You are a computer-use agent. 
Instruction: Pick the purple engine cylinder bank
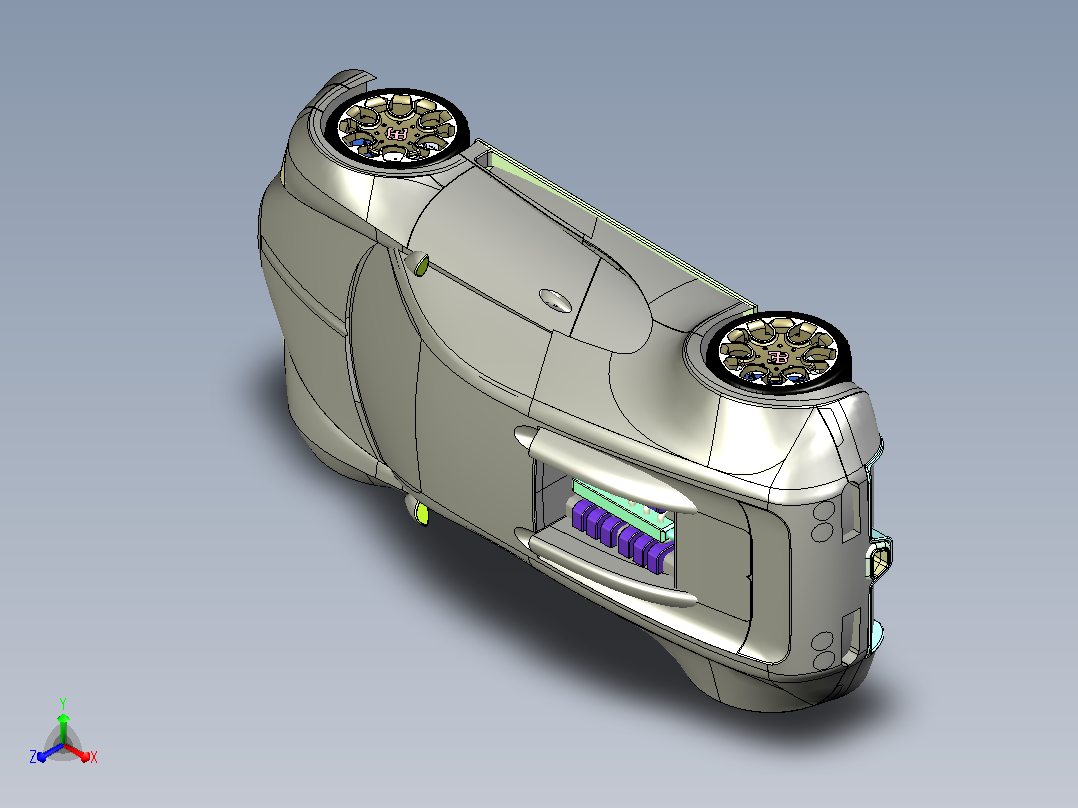click(621, 537)
